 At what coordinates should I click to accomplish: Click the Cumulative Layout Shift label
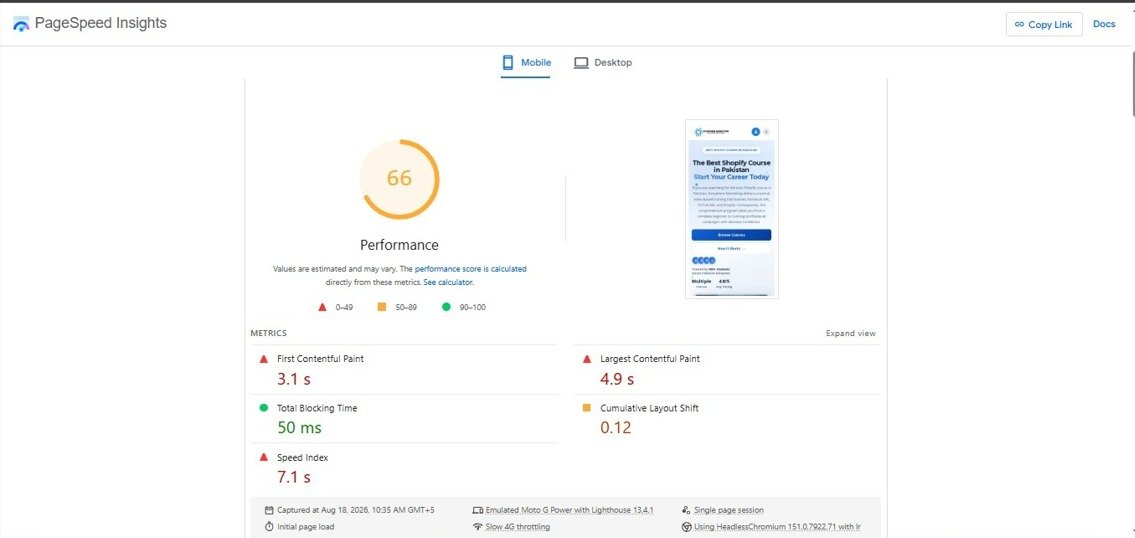coord(649,408)
